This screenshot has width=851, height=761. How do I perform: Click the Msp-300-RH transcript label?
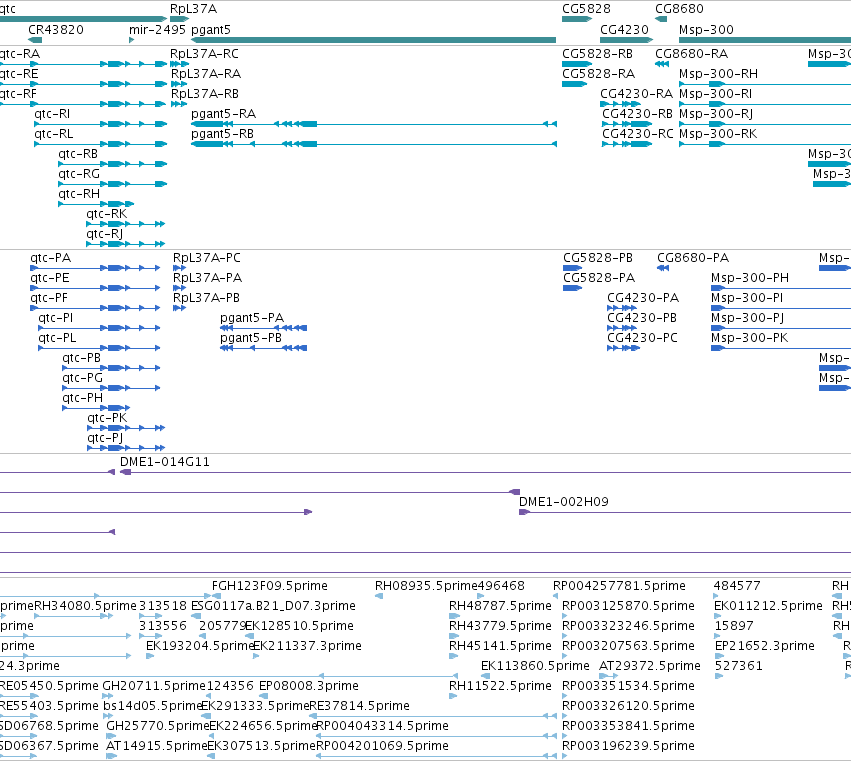pyautogui.click(x=719, y=74)
